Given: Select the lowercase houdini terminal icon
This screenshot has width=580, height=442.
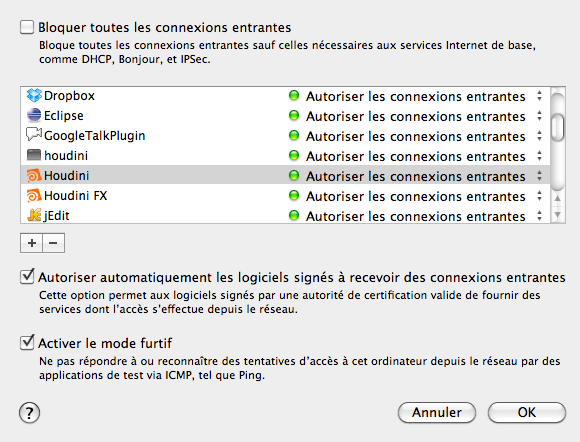Looking at the screenshot, I should pyautogui.click(x=34, y=155).
